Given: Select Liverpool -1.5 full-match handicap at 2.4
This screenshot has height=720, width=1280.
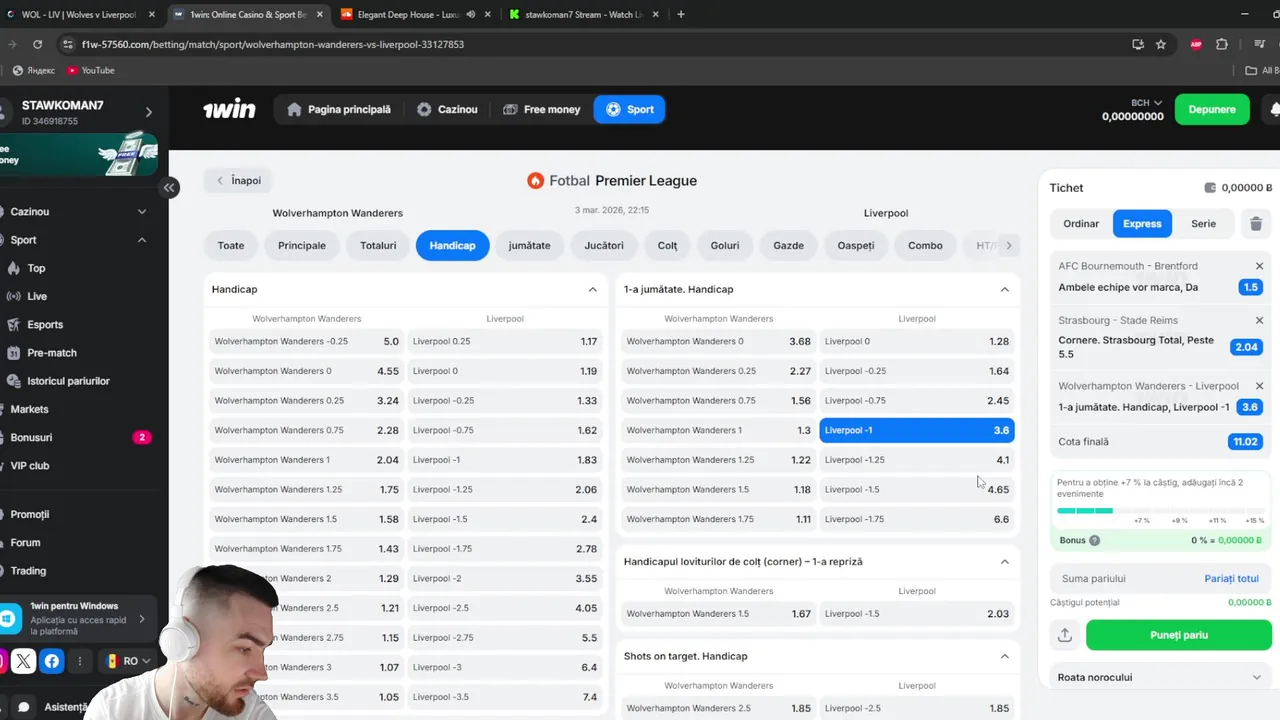Looking at the screenshot, I should click(x=505, y=519).
